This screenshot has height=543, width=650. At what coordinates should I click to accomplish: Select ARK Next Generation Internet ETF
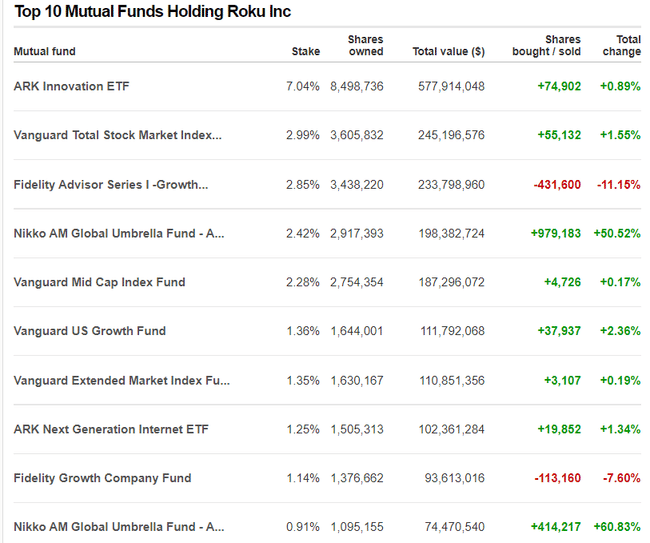tap(111, 429)
